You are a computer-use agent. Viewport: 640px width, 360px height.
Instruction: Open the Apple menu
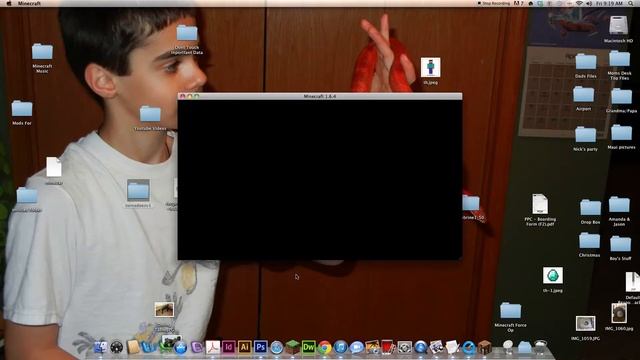[9, 3]
